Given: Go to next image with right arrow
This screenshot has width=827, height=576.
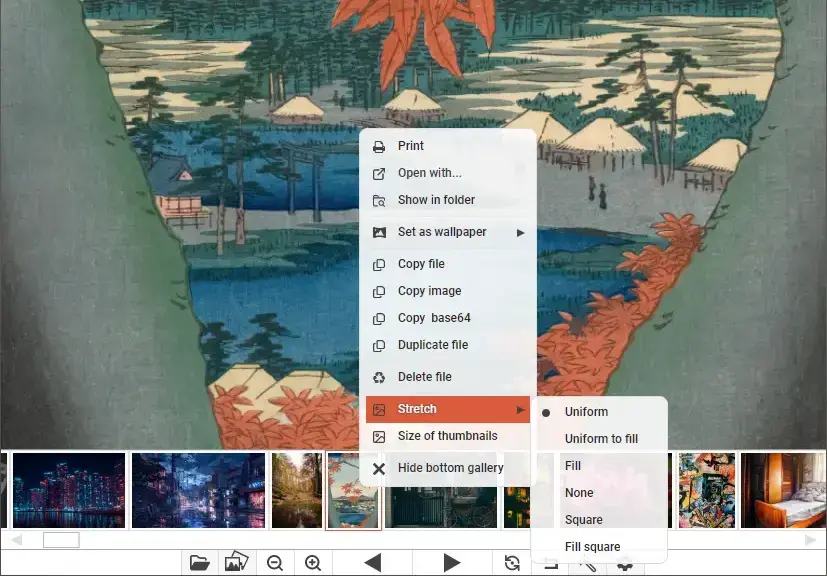Looking at the screenshot, I should pyautogui.click(x=451, y=563).
